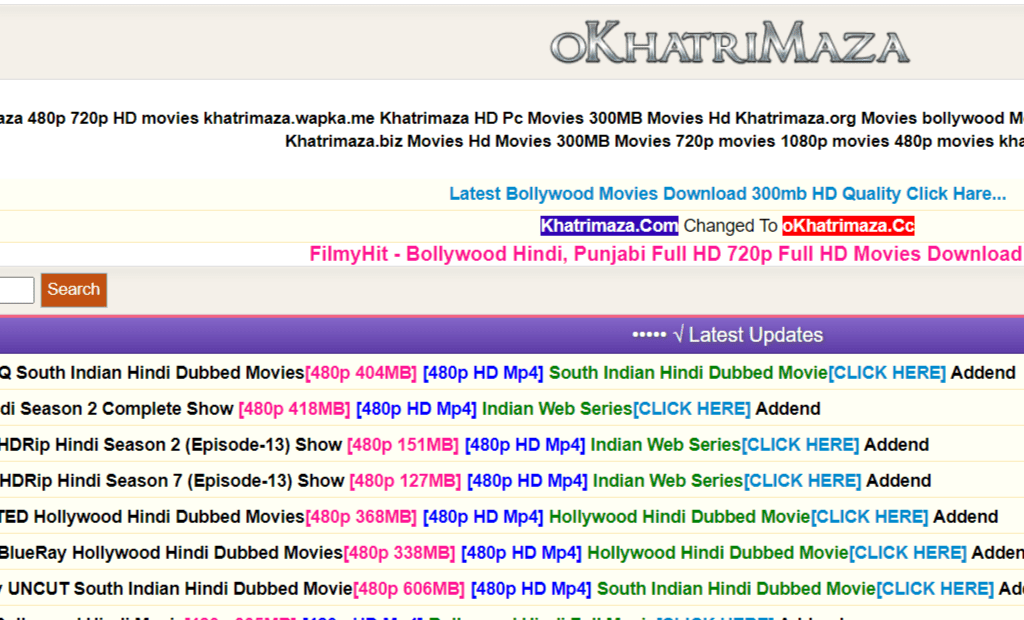Select Indian Web Series text in 151MB row
The width and height of the screenshot is (1024, 620).
click(x=665, y=444)
